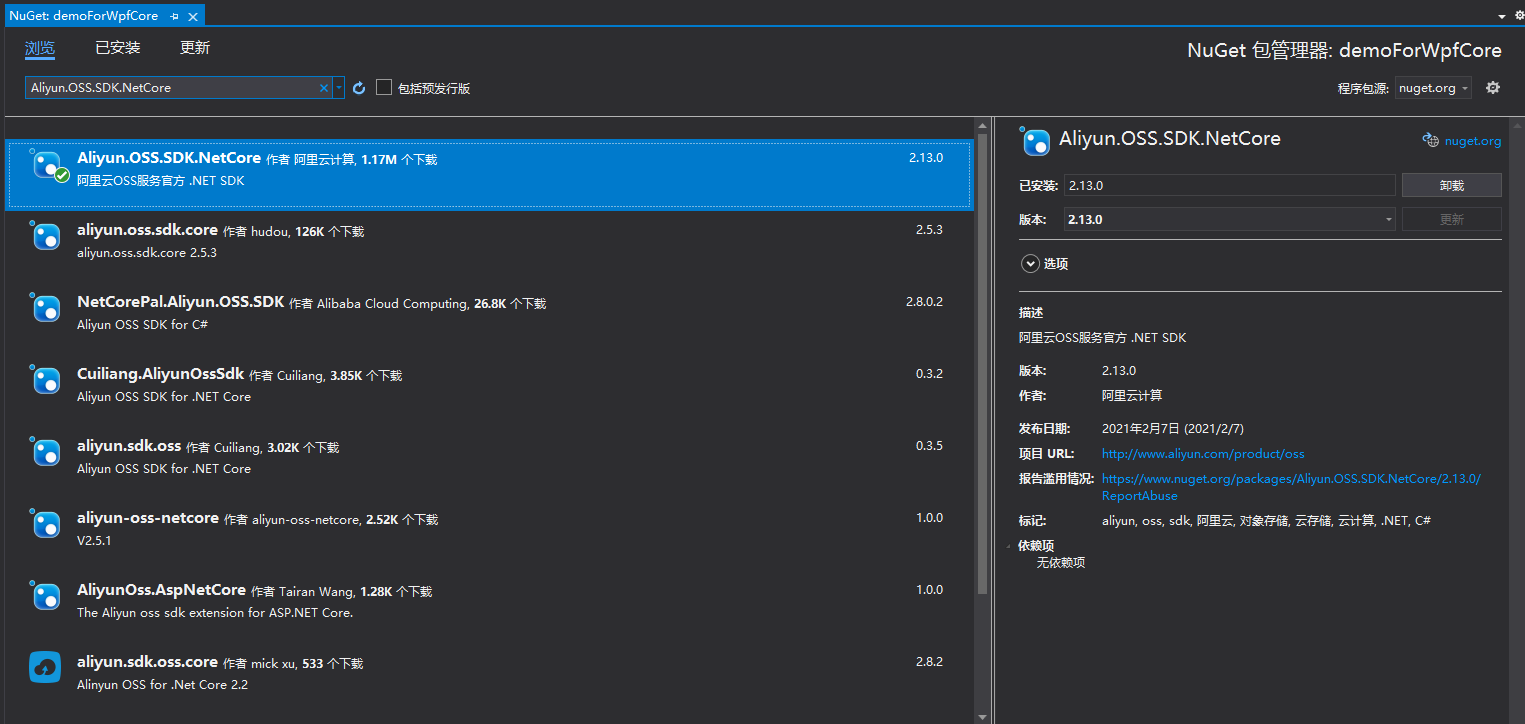Select the aliyun.sdk.oss package title
Screen dimensions: 1525x724
pyautogui.click(x=129, y=446)
